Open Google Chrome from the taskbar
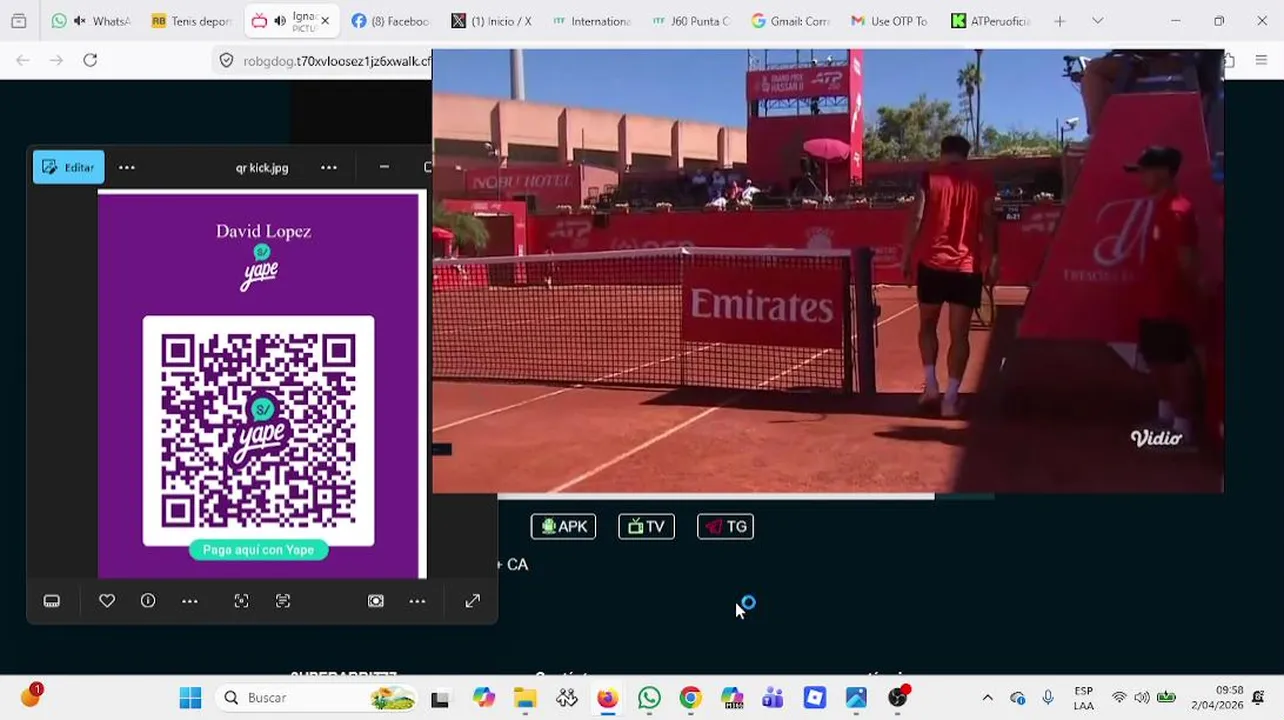This screenshot has width=1284, height=720. pos(690,698)
